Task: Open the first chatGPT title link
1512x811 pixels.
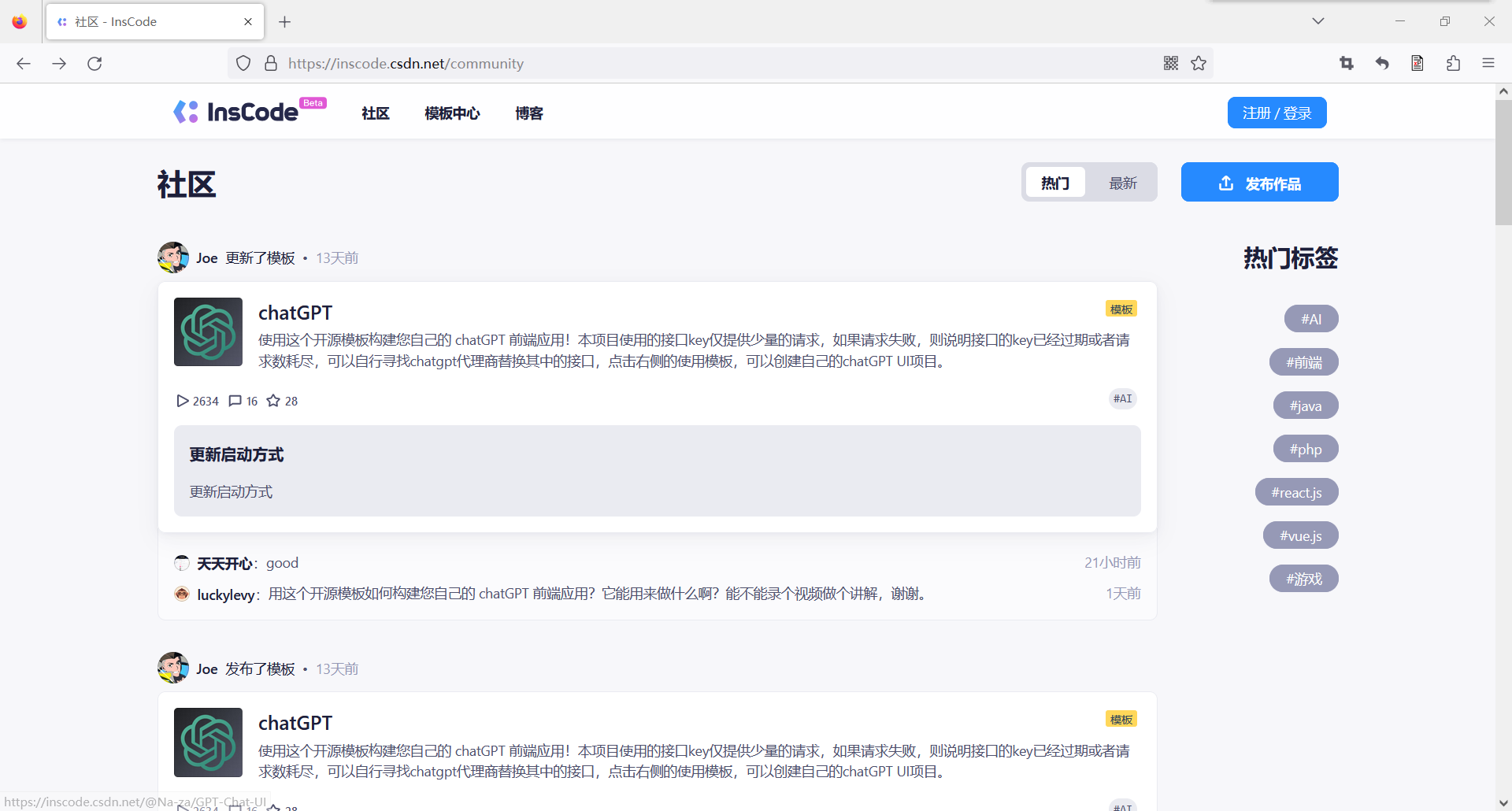Action: click(x=295, y=313)
